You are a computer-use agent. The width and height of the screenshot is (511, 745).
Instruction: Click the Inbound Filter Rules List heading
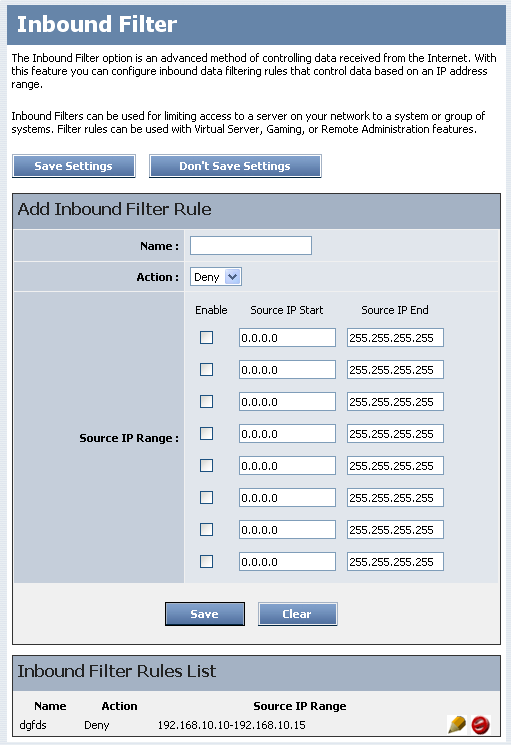117,671
